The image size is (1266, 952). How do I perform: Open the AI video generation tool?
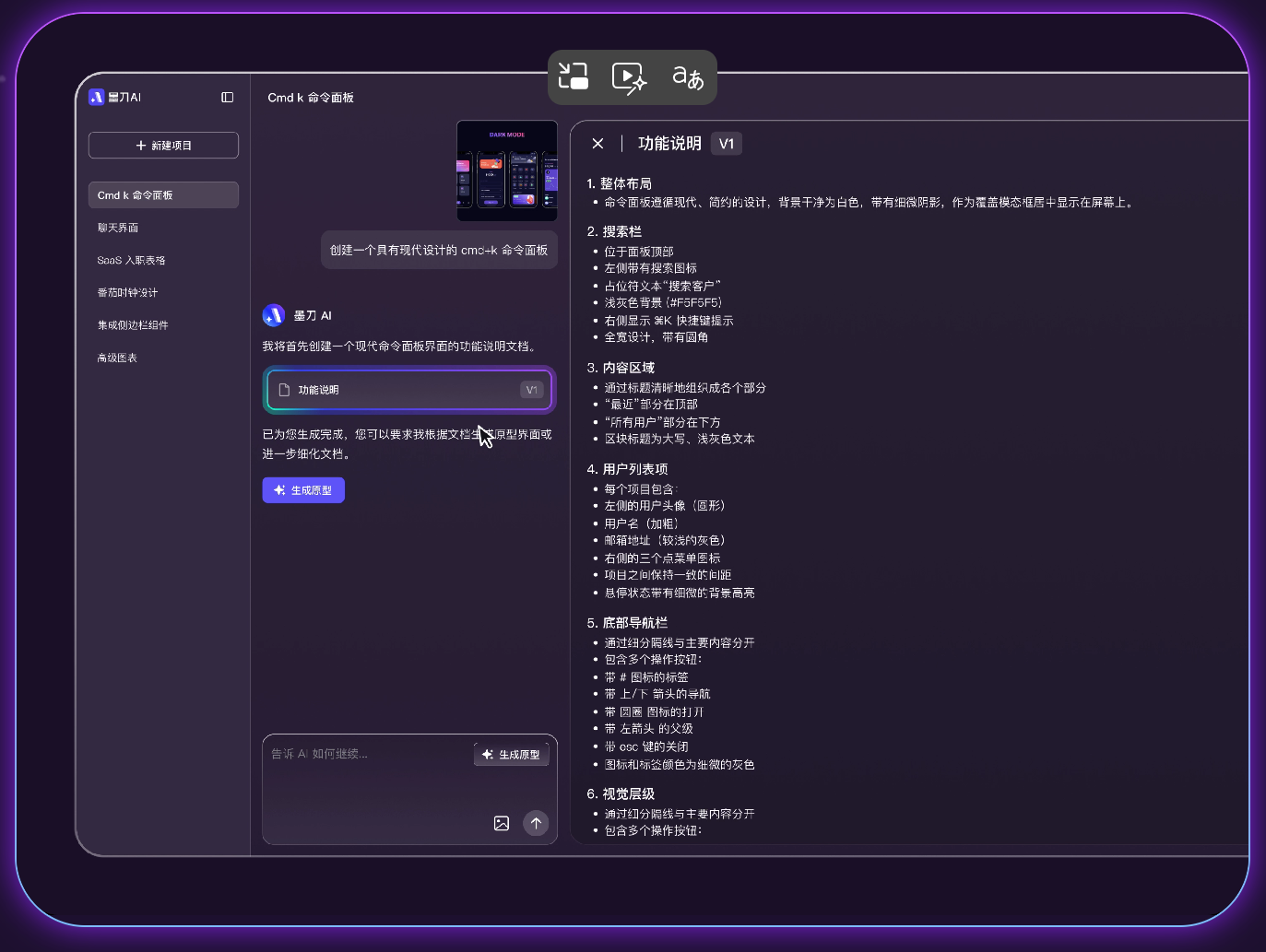point(630,76)
